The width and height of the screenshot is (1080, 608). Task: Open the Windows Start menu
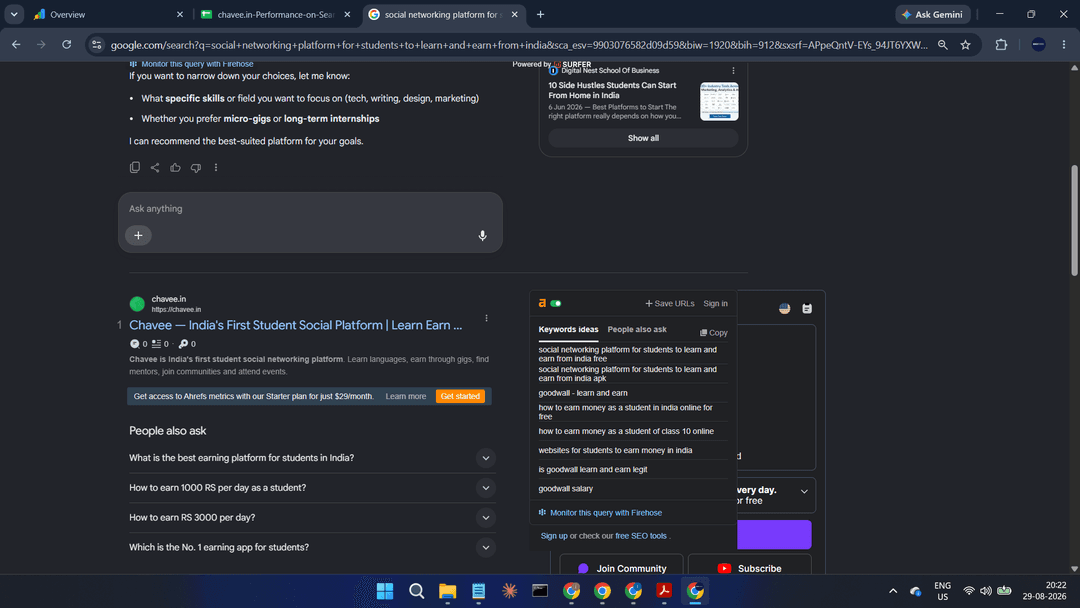click(385, 591)
